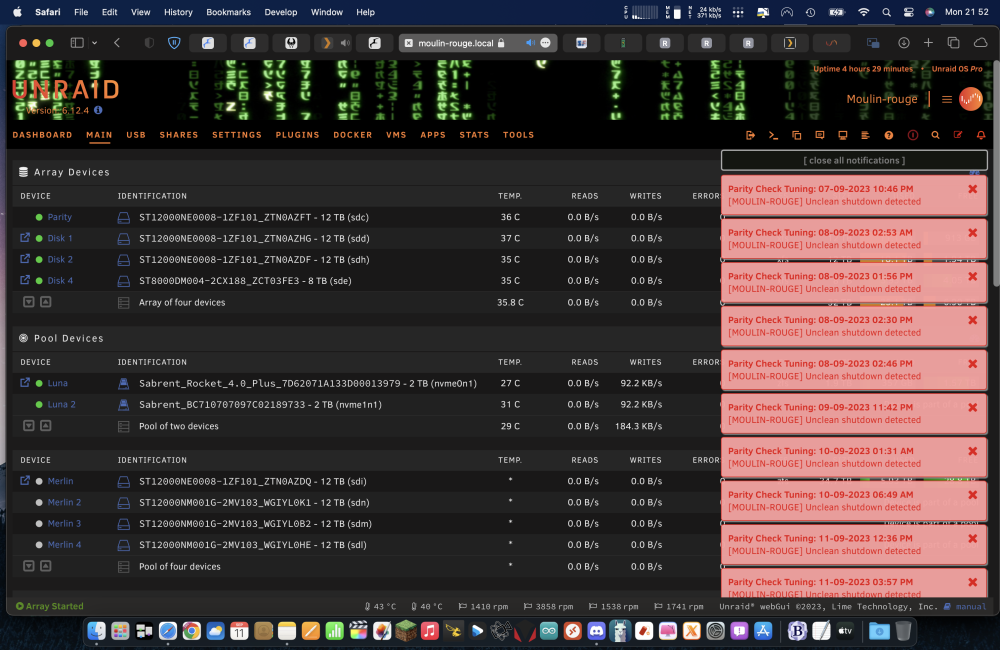Image resolution: width=1000 pixels, height=650 pixels.
Task: Browse the Luna pool via link icon
Action: click(25, 383)
